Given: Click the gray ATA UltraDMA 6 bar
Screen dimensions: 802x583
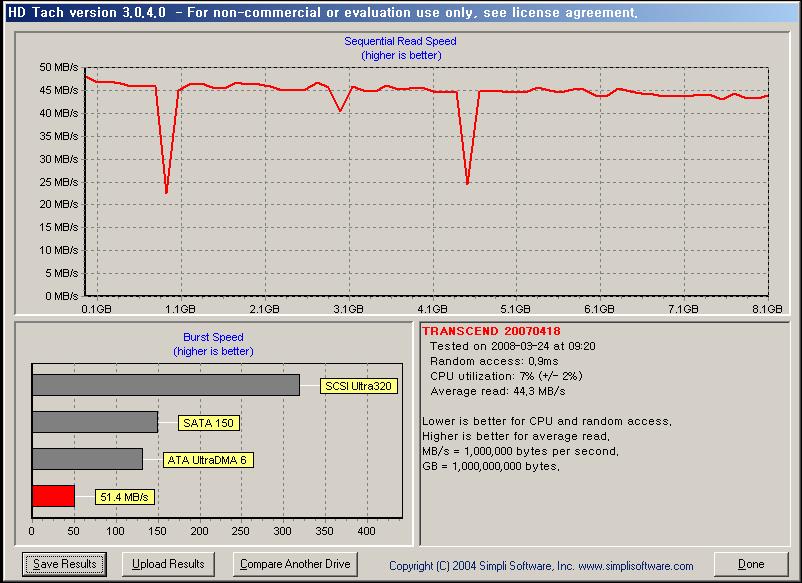Looking at the screenshot, I should point(87,459).
